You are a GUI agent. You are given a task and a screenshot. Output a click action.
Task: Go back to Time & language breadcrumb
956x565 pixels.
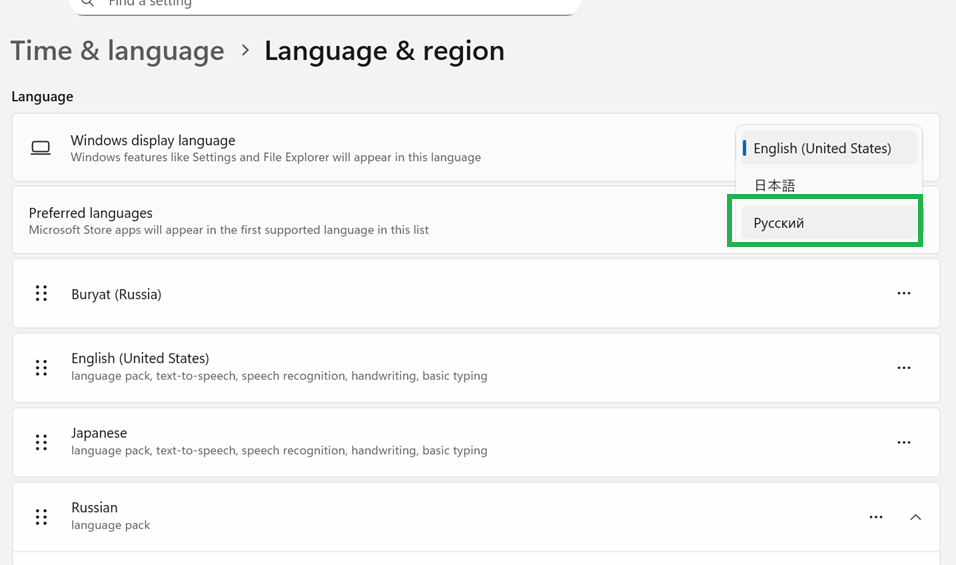pos(118,51)
